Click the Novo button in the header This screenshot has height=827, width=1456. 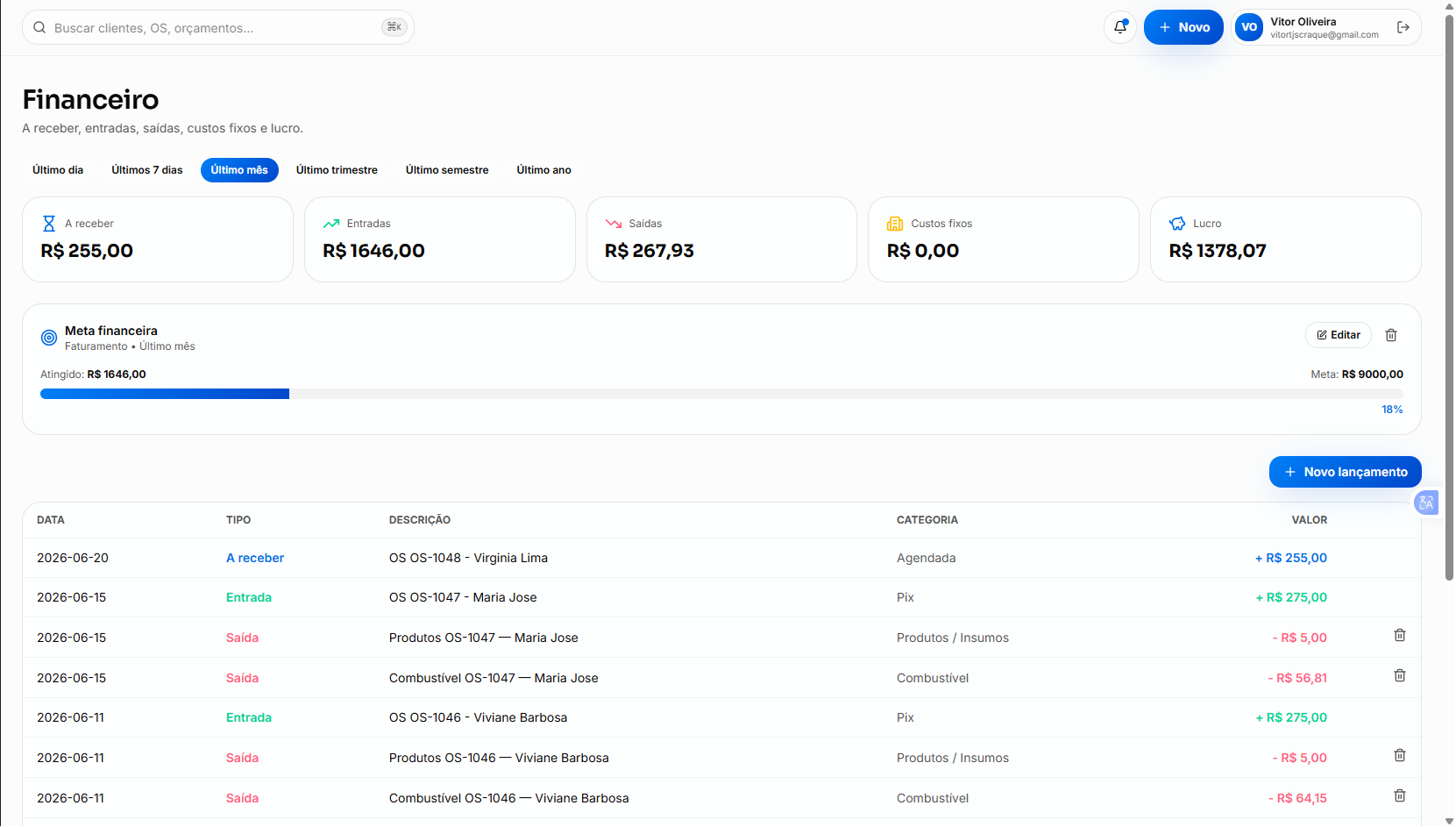pos(1183,27)
